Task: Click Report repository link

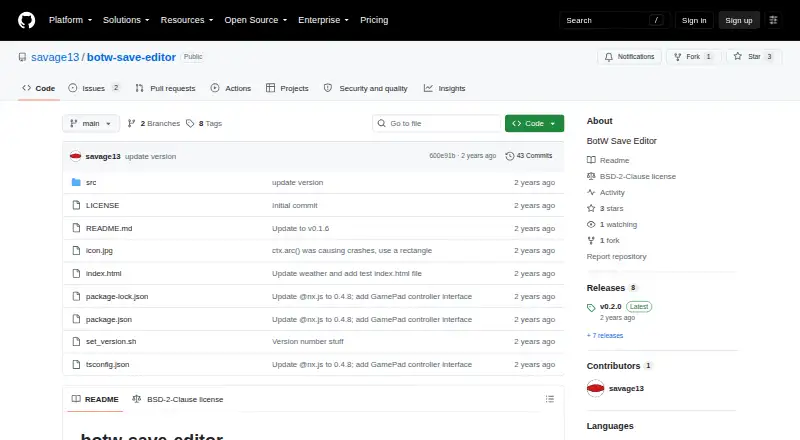Action: point(616,256)
